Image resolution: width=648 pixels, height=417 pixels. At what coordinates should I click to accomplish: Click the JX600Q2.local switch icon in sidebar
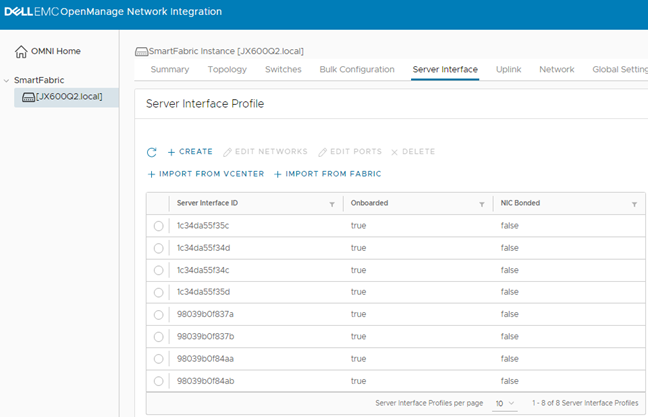27,97
